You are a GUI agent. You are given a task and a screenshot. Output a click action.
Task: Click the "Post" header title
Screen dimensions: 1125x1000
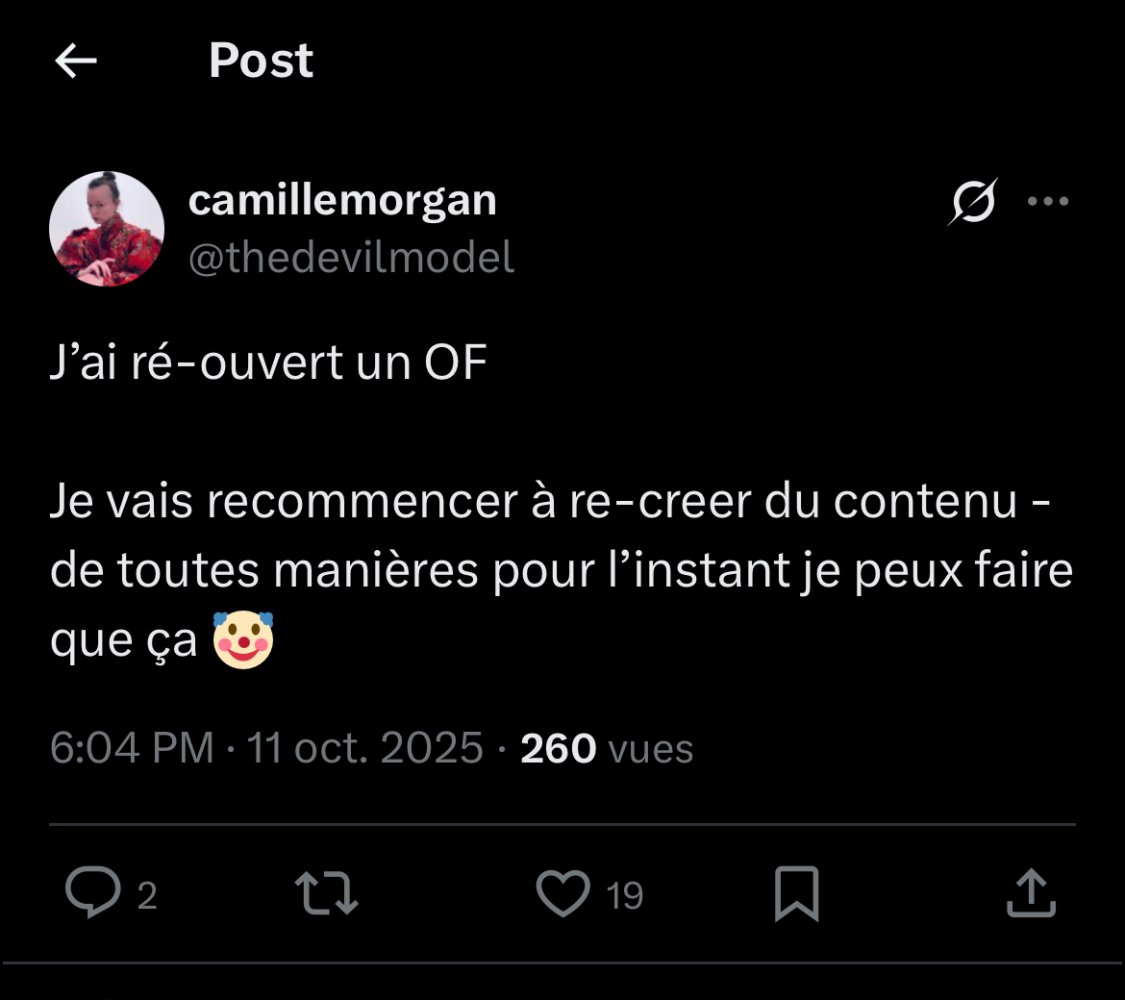(x=261, y=61)
